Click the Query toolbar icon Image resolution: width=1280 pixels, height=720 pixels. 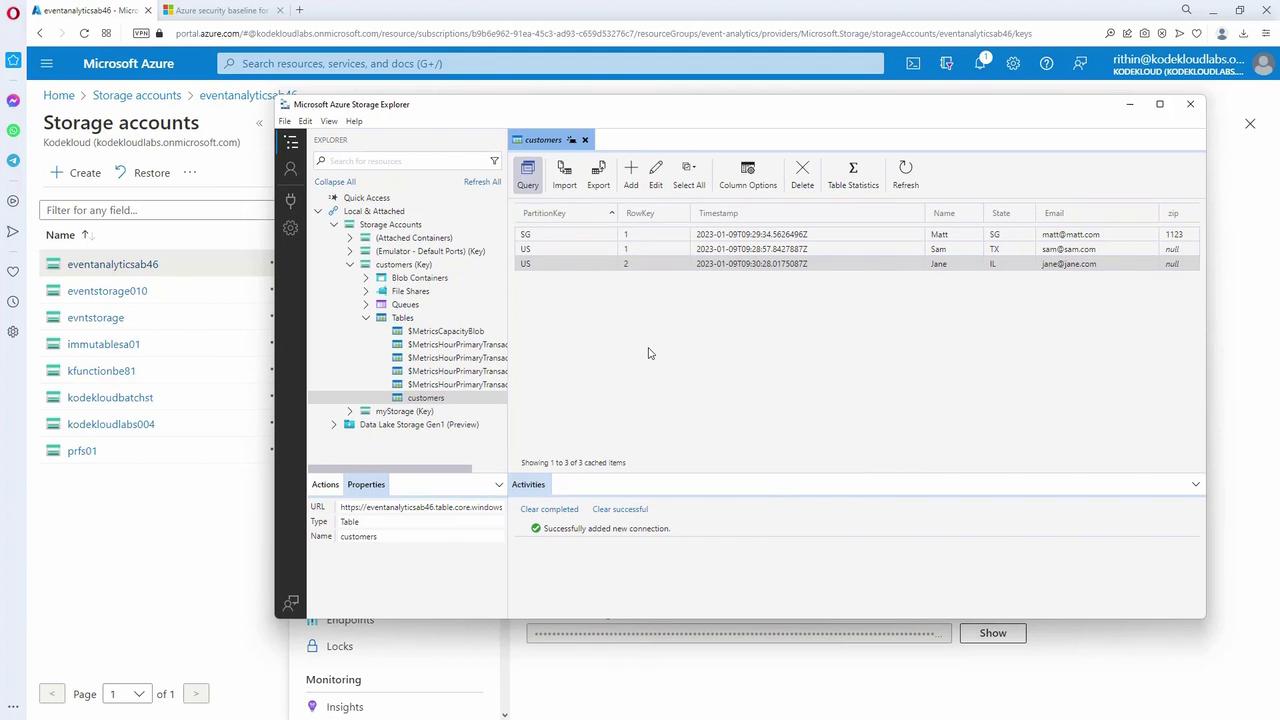tap(527, 174)
